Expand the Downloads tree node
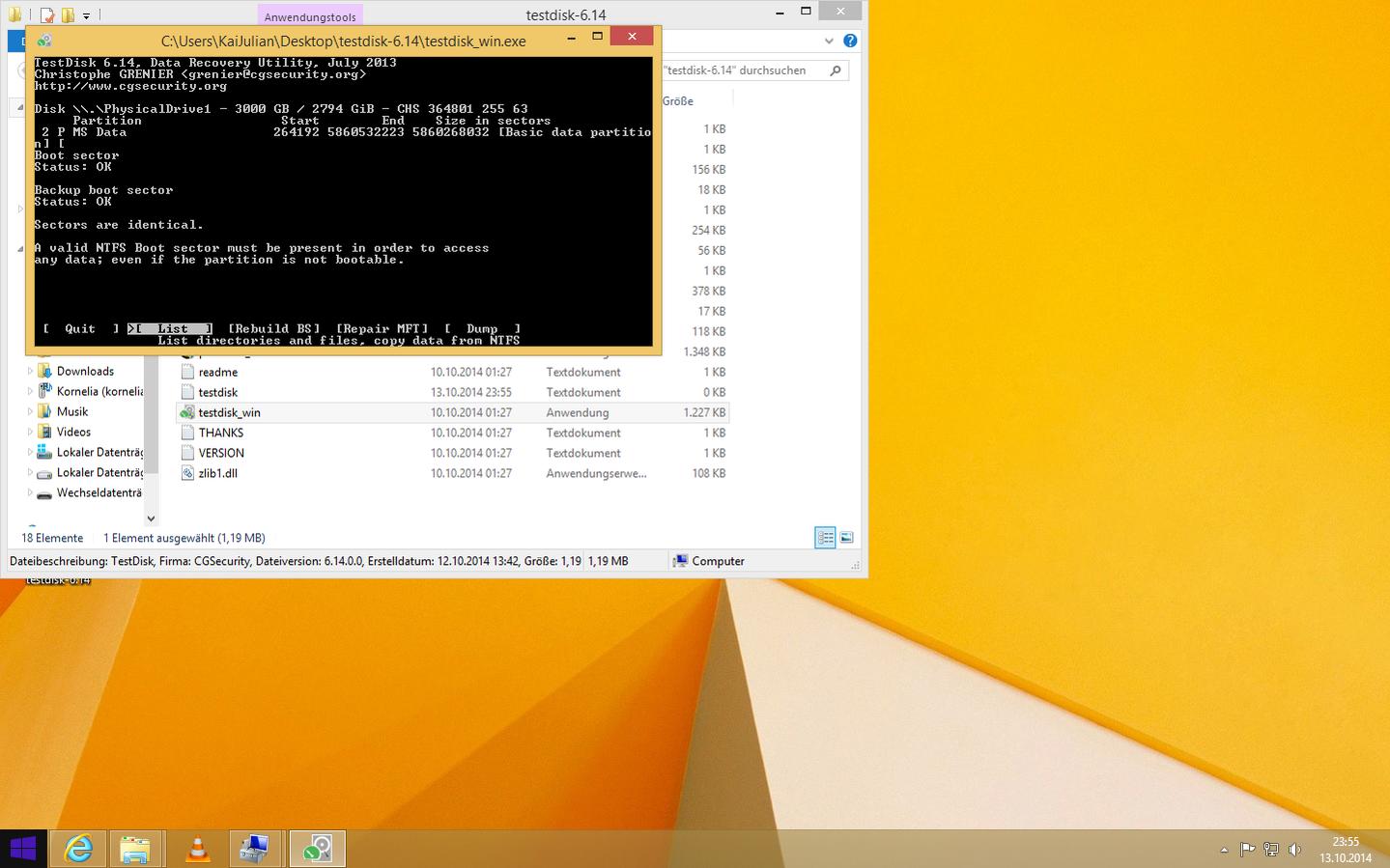Image resolution: width=1390 pixels, height=868 pixels. click(x=30, y=371)
